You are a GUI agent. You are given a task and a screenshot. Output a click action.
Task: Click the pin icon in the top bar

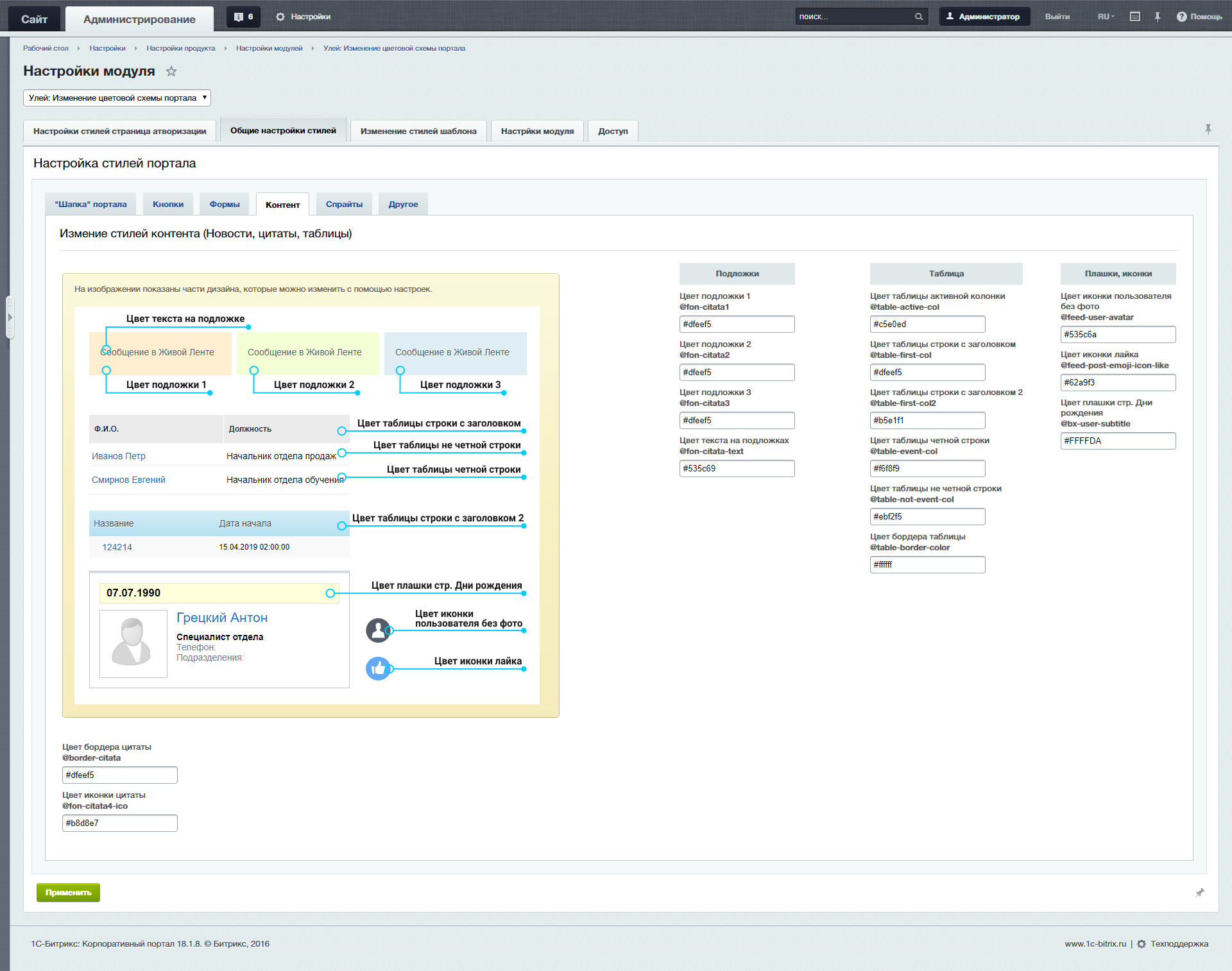[x=1158, y=17]
